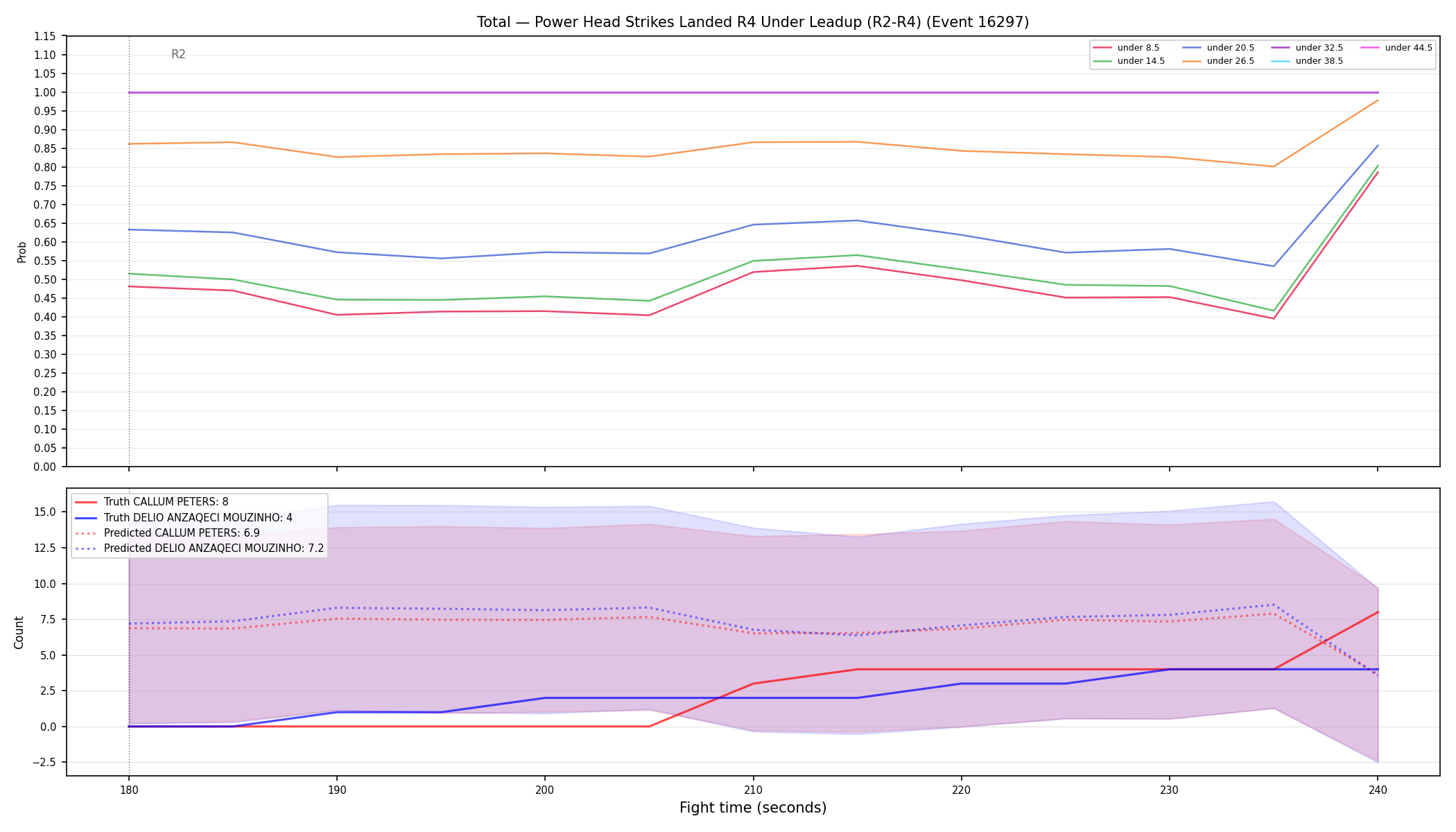This screenshot has width=1456, height=832.
Task: Click the 10.0 tick on Count axis
Action: click(x=46, y=584)
